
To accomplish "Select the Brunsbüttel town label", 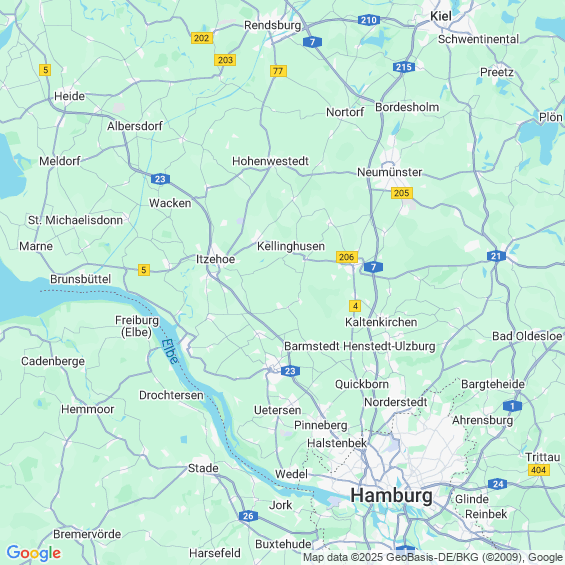I will (x=81, y=279).
